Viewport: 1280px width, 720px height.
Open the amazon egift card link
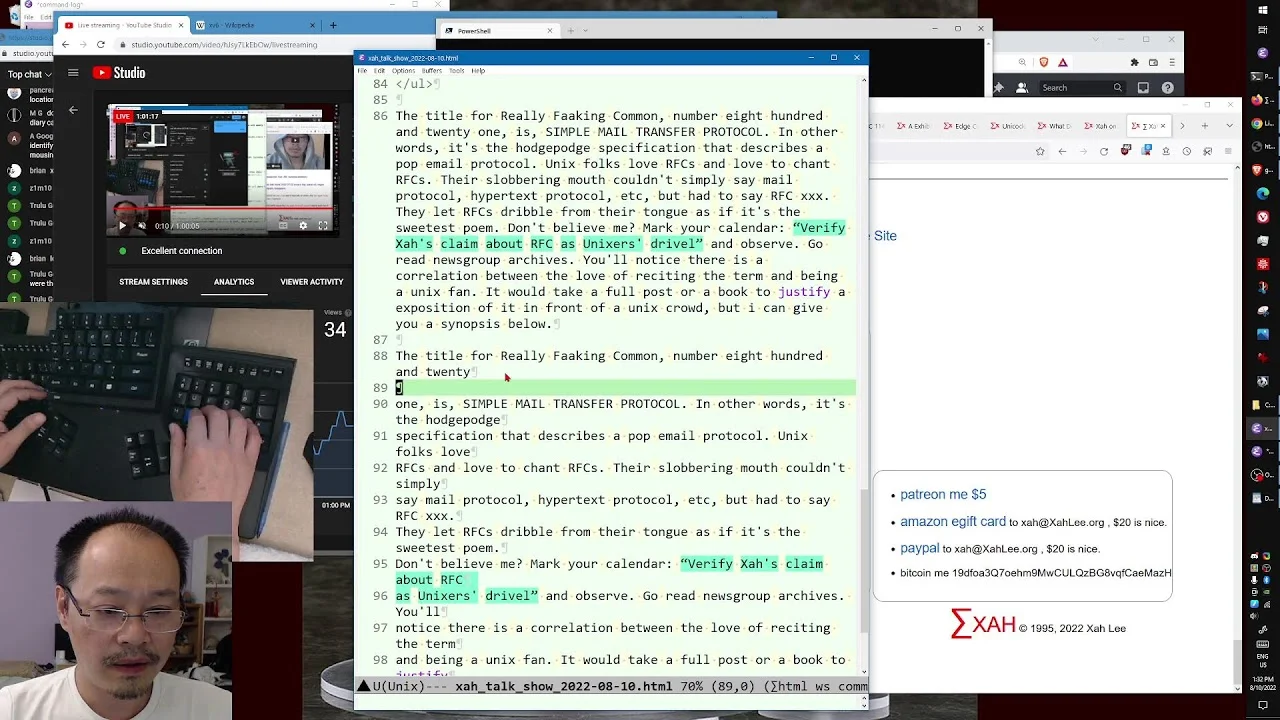coord(953,521)
